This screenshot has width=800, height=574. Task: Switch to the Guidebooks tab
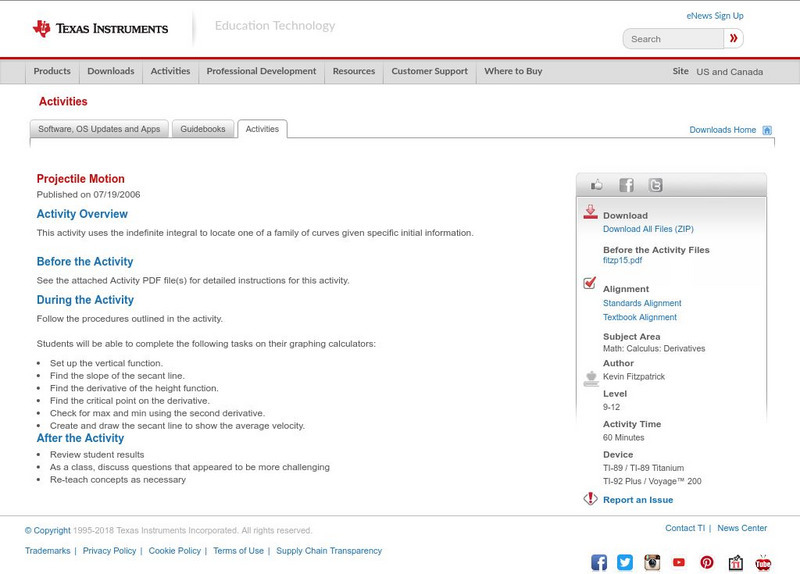coord(203,129)
